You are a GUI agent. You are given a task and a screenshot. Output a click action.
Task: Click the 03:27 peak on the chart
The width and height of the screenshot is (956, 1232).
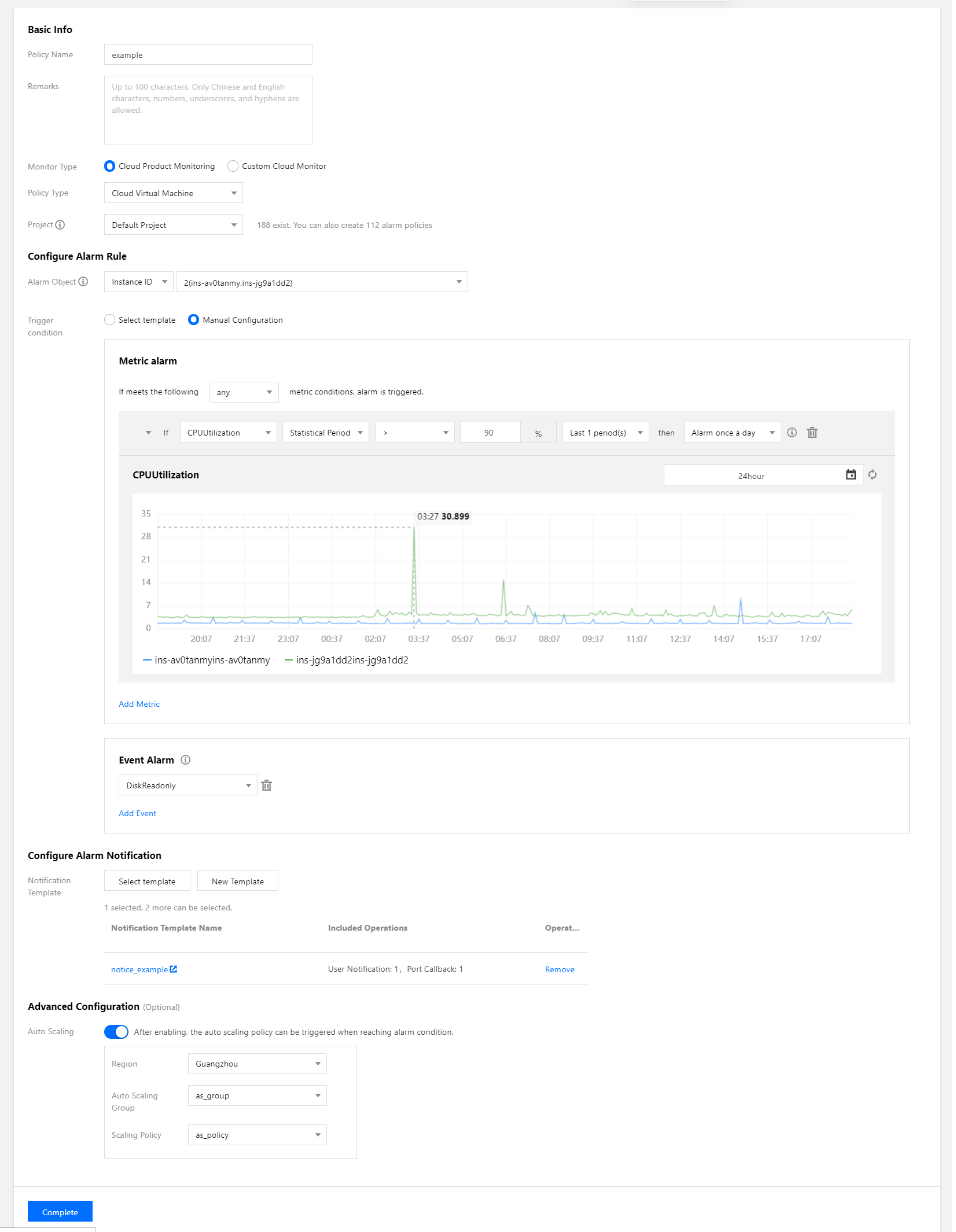pyautogui.click(x=414, y=528)
